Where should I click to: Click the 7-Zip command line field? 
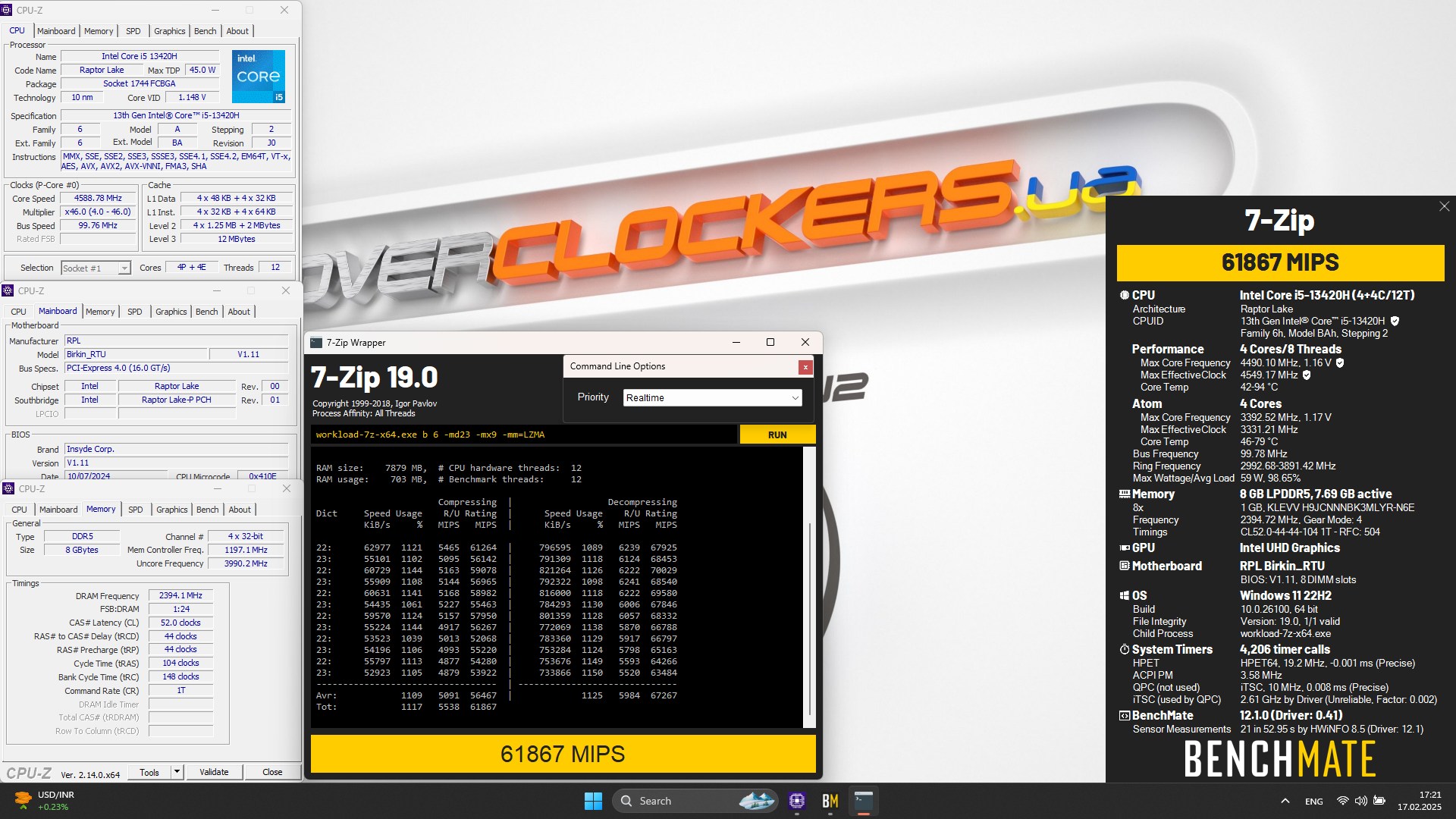tap(523, 435)
